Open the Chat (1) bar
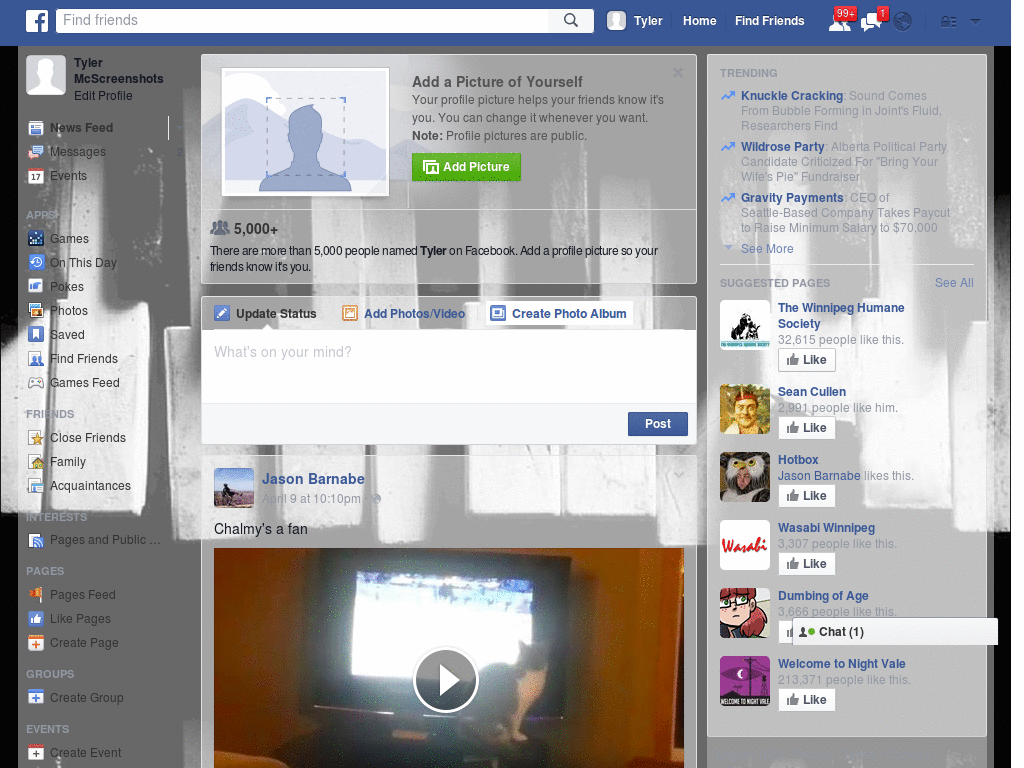The width and height of the screenshot is (1024, 768). click(895, 632)
